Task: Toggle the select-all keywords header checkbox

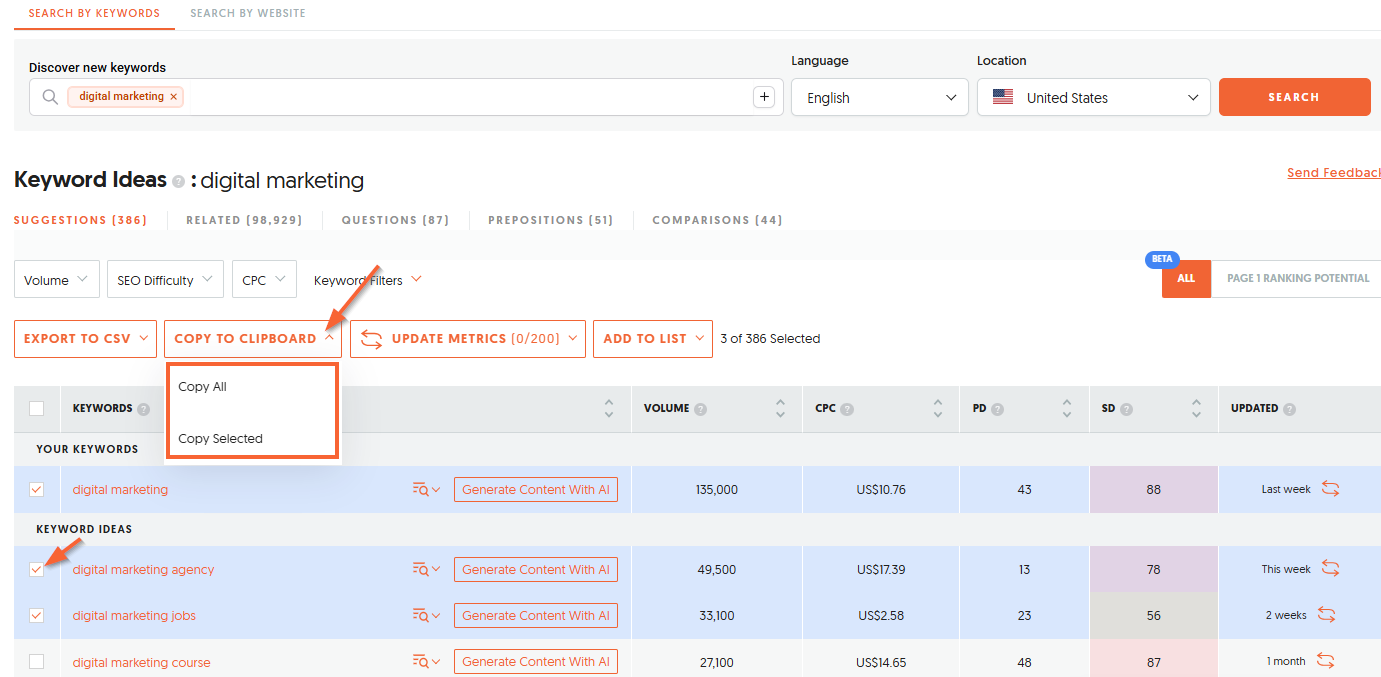Action: [37, 408]
